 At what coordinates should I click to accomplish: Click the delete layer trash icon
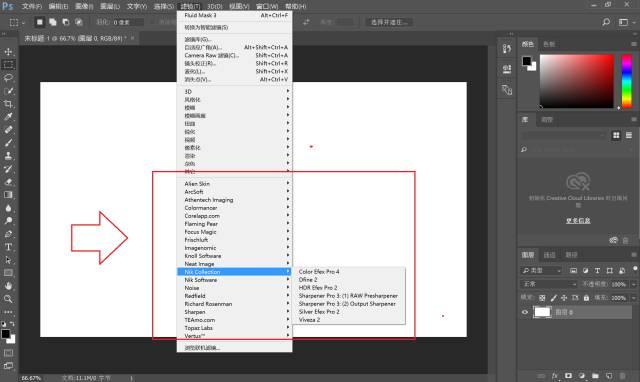pyautogui.click(x=622, y=375)
